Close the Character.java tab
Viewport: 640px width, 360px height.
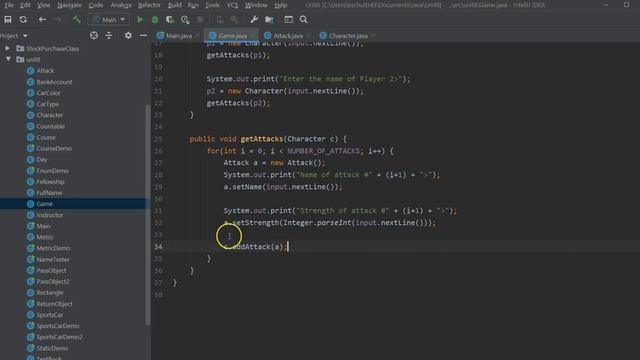click(x=373, y=36)
